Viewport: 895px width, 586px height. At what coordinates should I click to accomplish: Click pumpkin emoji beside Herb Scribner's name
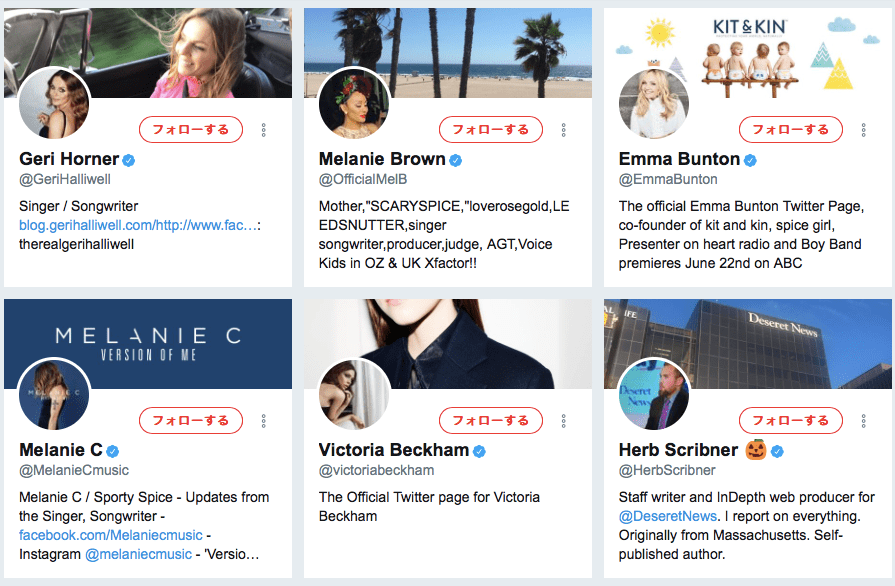click(754, 450)
